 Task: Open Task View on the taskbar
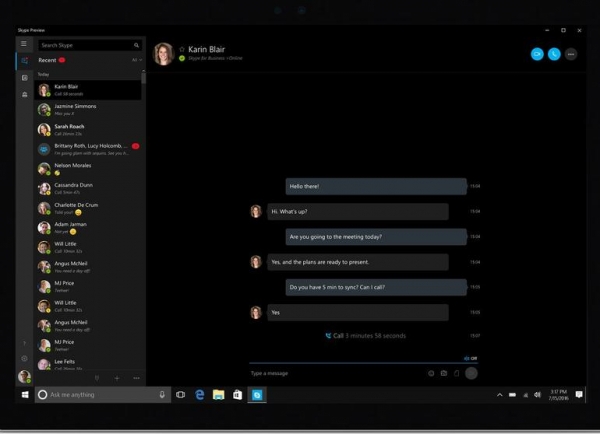click(180, 395)
